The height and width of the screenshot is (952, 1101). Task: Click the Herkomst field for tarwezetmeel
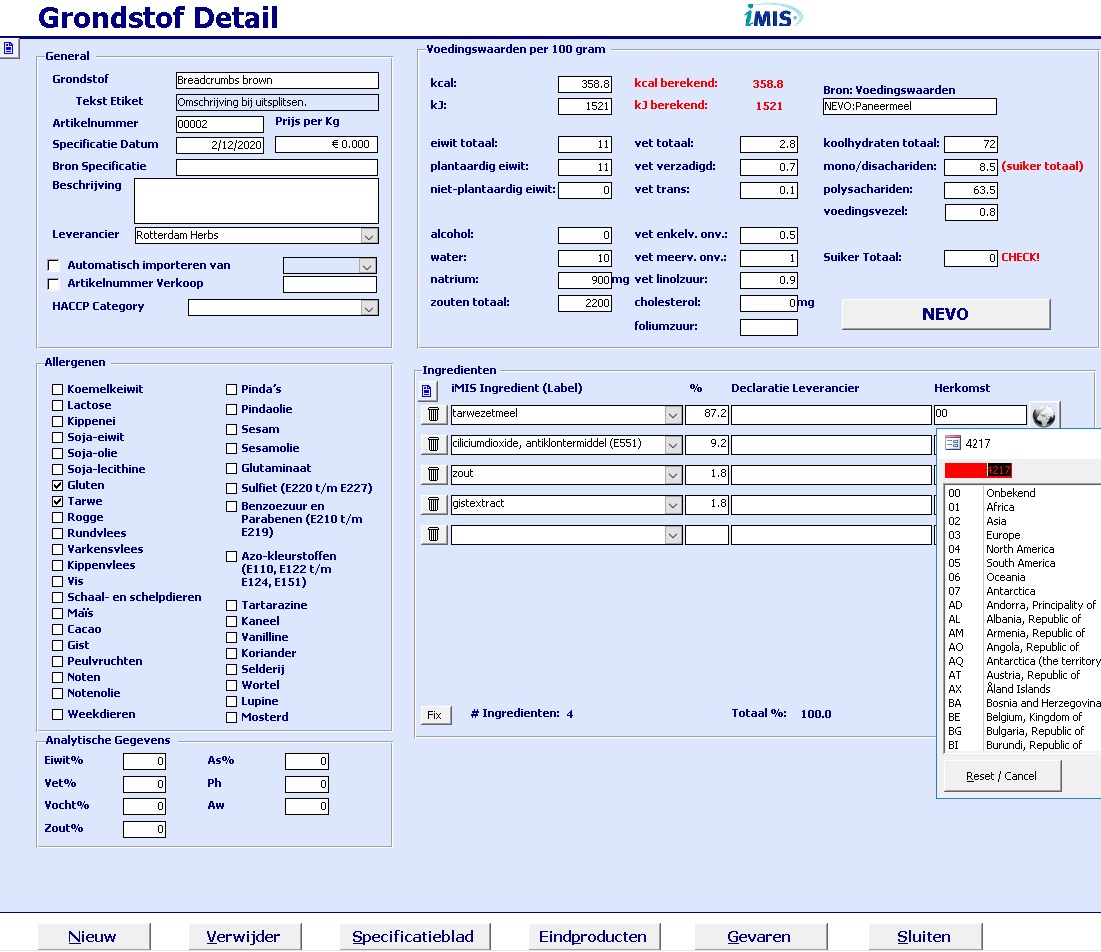(x=980, y=414)
